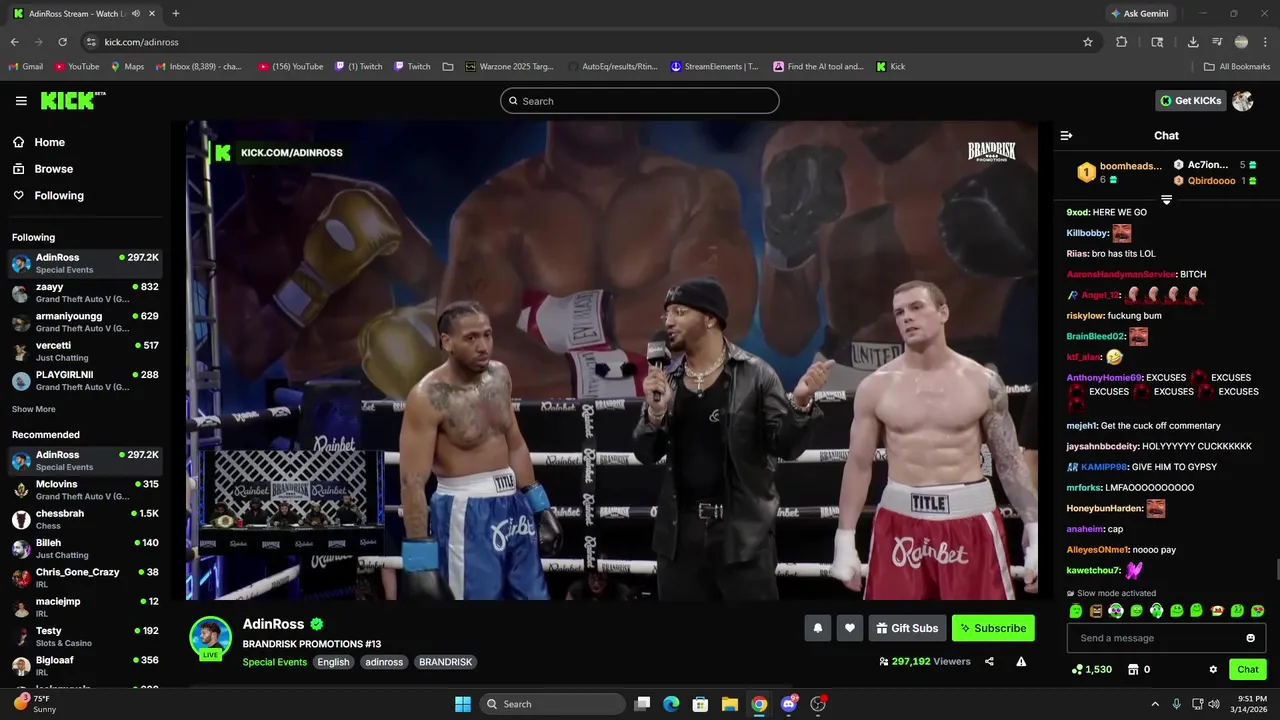Screen dimensions: 1280x720
Task: Click the heart follow button
Action: [x=849, y=628]
